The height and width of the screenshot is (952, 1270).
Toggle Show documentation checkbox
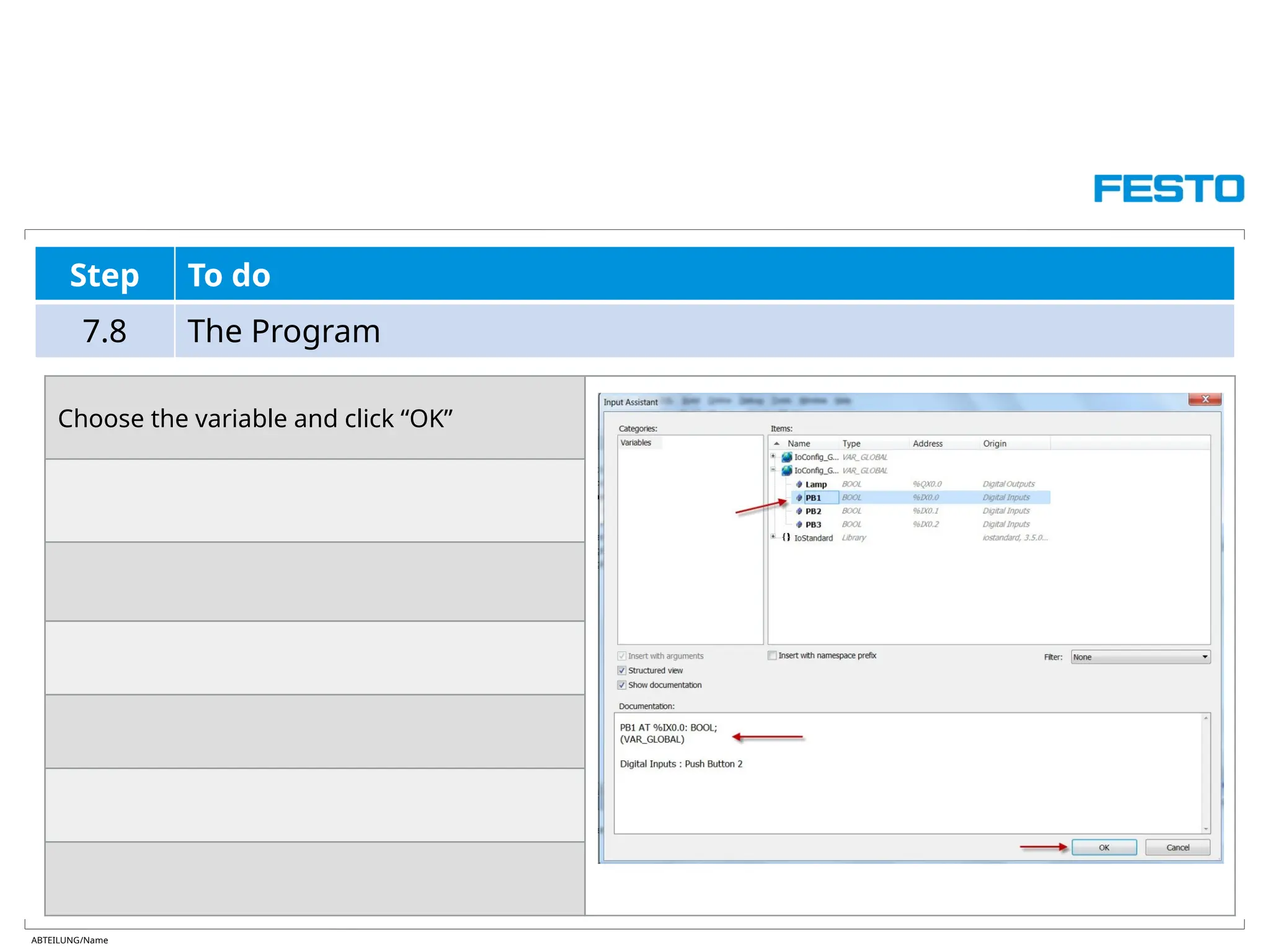point(622,685)
